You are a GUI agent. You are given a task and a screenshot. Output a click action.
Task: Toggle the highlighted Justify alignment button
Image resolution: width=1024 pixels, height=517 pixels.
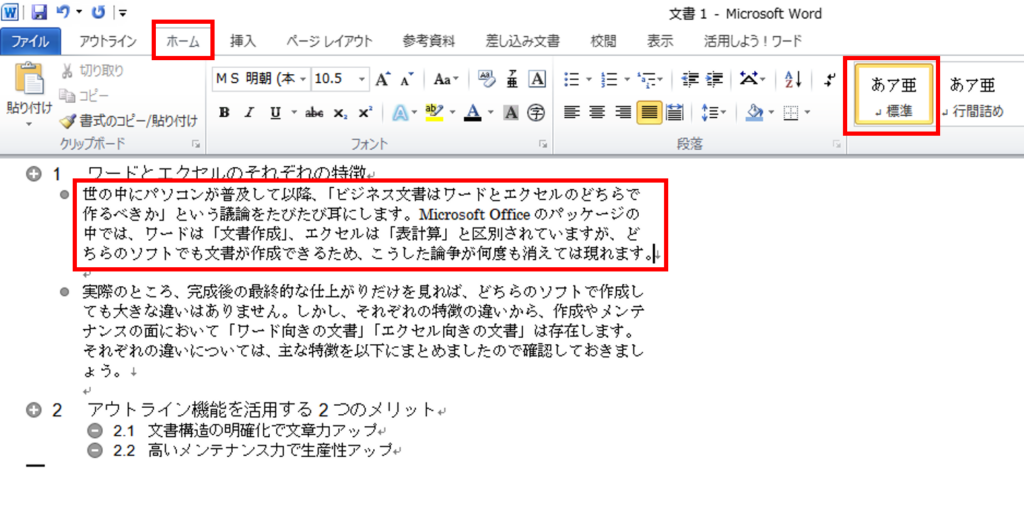(648, 112)
